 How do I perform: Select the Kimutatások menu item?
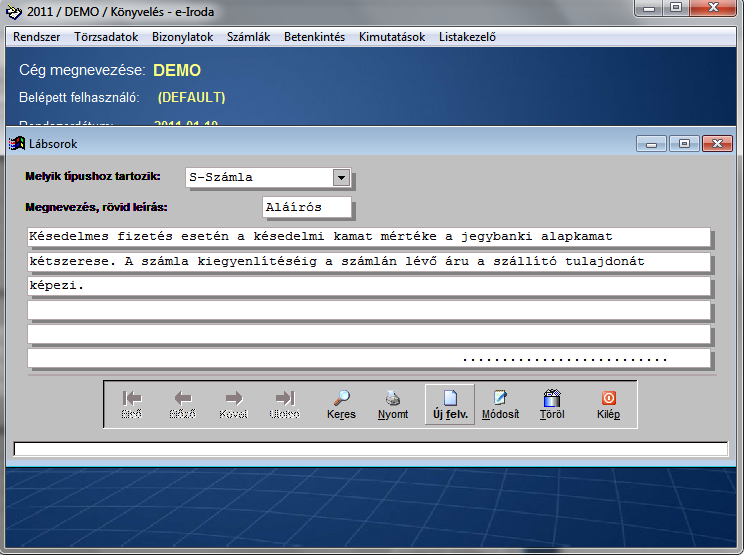392,37
